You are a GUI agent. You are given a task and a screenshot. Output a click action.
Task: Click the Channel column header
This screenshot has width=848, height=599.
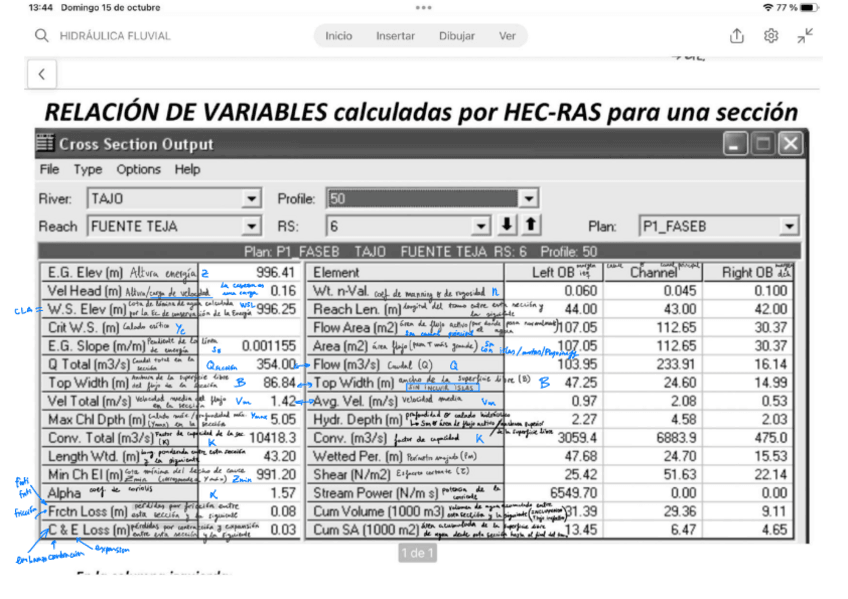coord(653,272)
